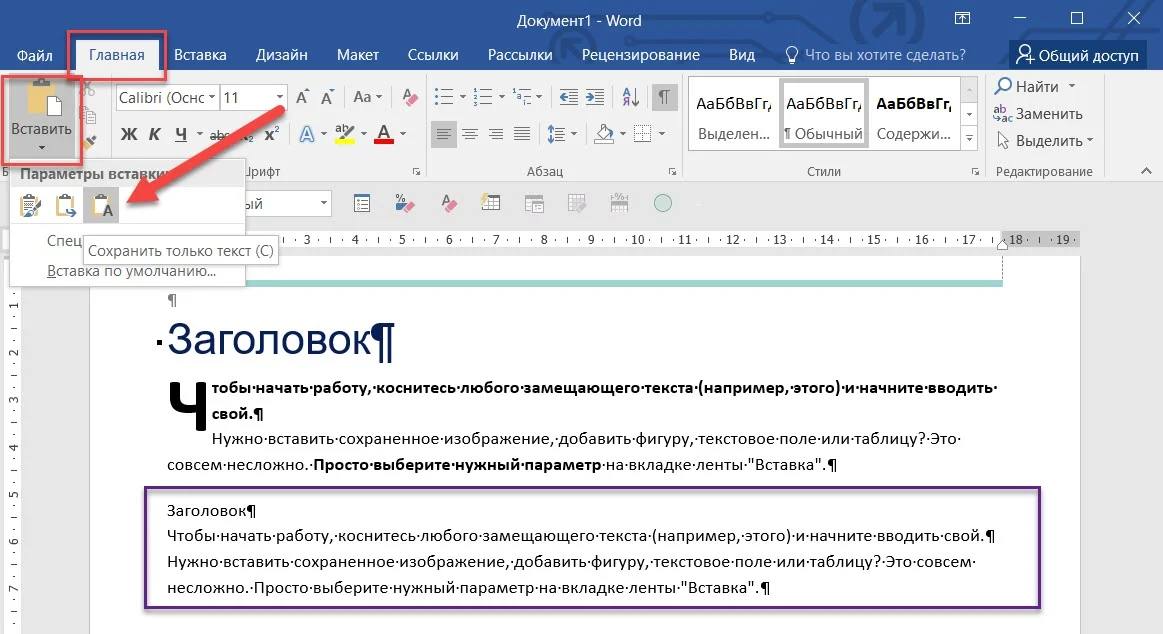The height and width of the screenshot is (634, 1163).
Task: Click the percent eraser icon in second toolbar
Action: tap(404, 203)
